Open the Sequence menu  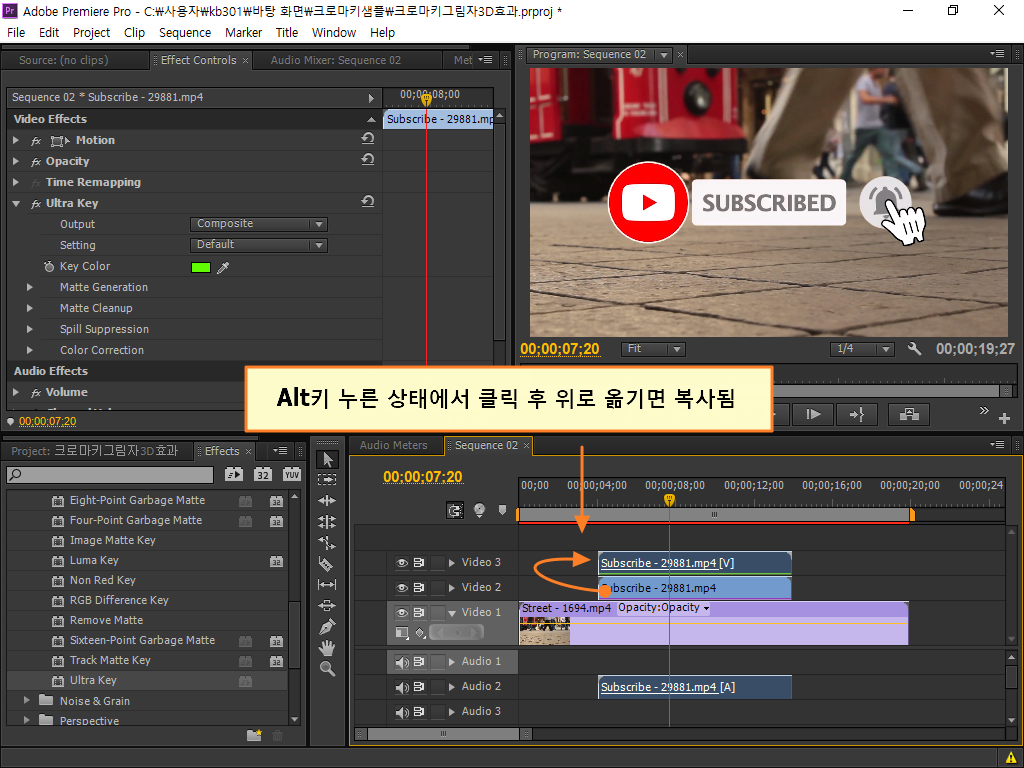point(185,33)
